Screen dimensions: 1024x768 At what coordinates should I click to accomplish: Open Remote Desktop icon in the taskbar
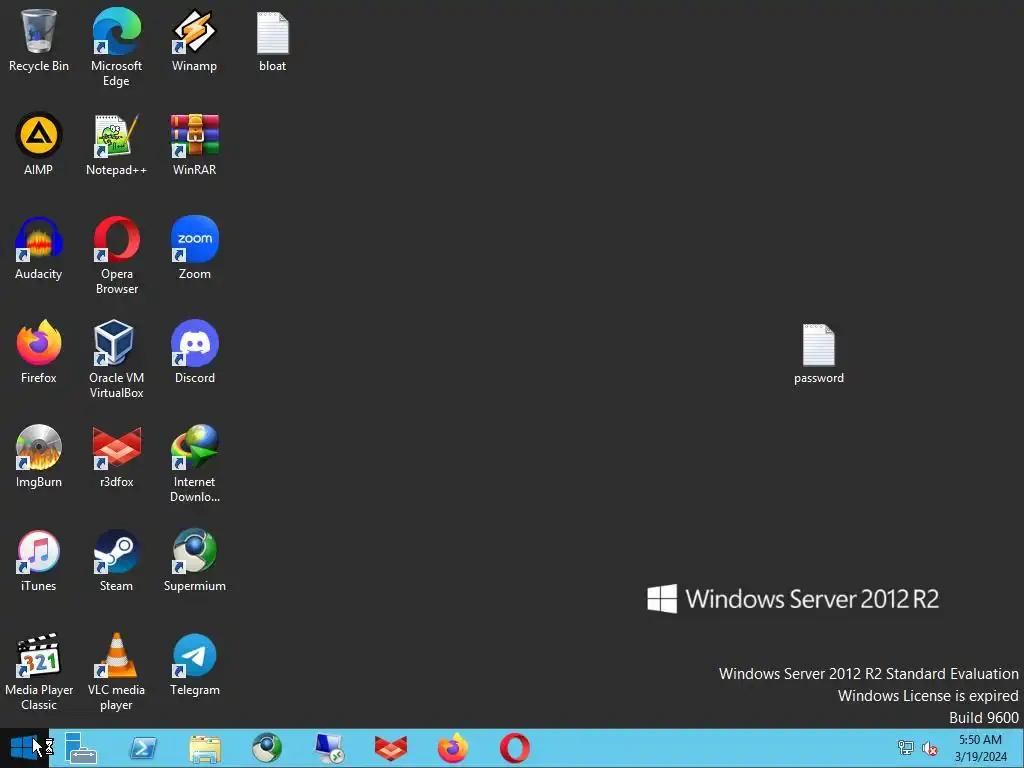pos(329,748)
